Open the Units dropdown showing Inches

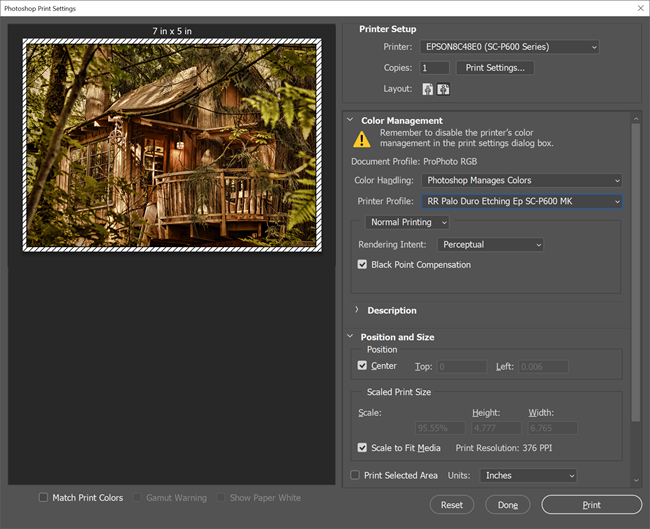(x=528, y=475)
